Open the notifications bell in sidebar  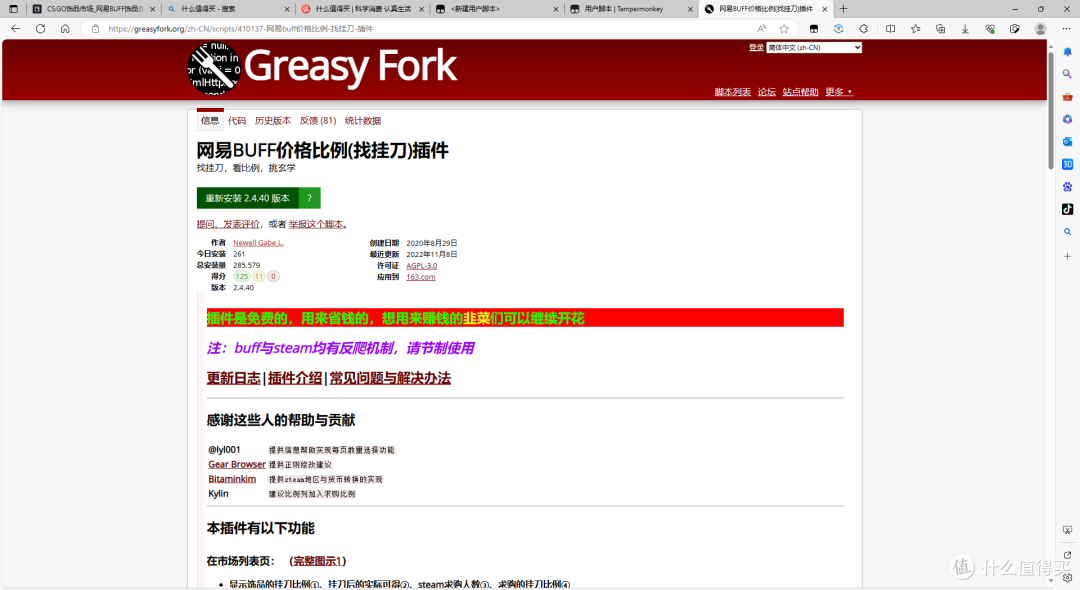click(x=1067, y=52)
